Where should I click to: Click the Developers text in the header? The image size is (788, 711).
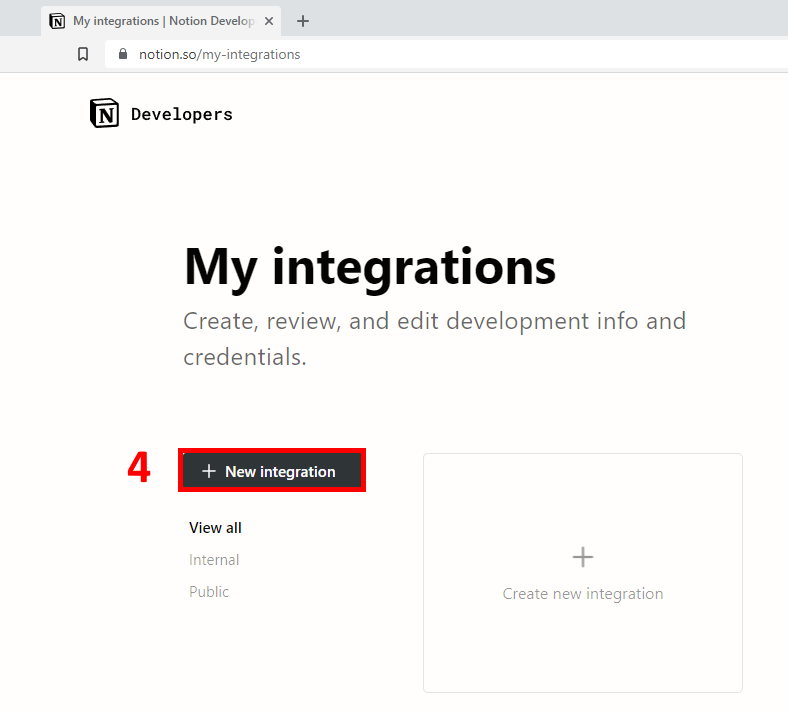182,114
